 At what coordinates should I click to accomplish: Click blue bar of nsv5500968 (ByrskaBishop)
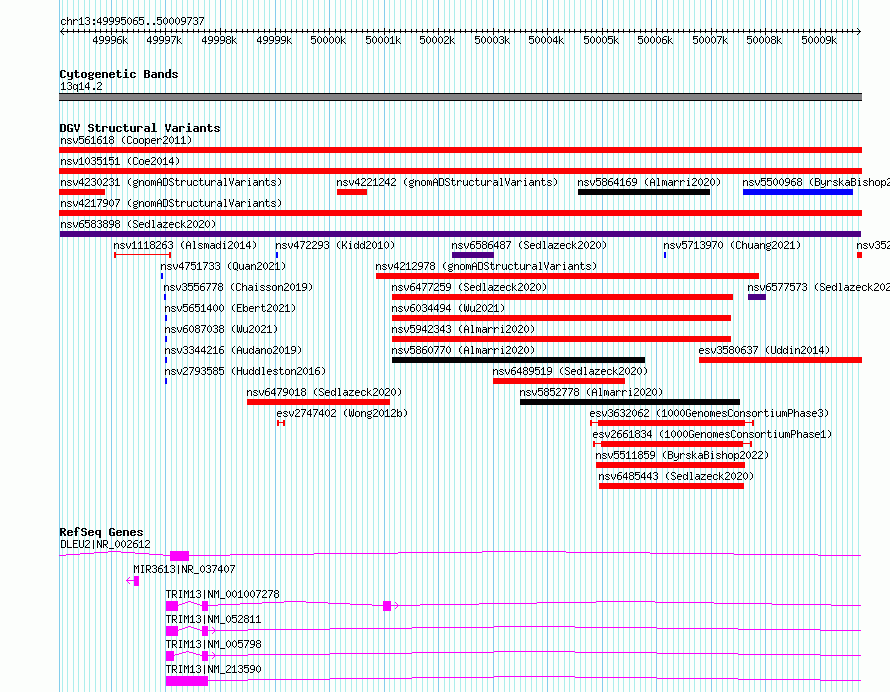pos(797,192)
